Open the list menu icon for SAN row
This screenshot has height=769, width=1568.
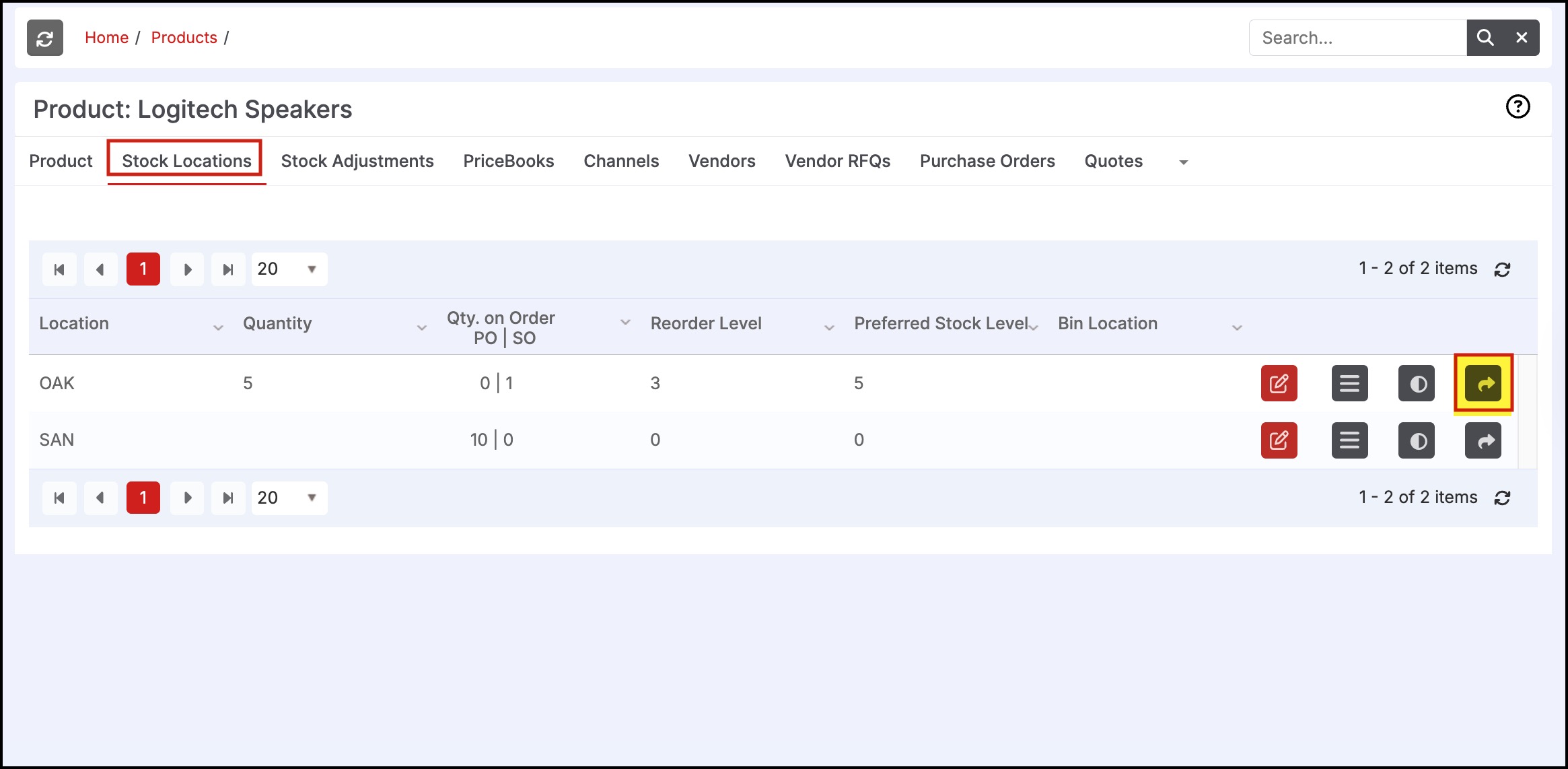[x=1349, y=440]
